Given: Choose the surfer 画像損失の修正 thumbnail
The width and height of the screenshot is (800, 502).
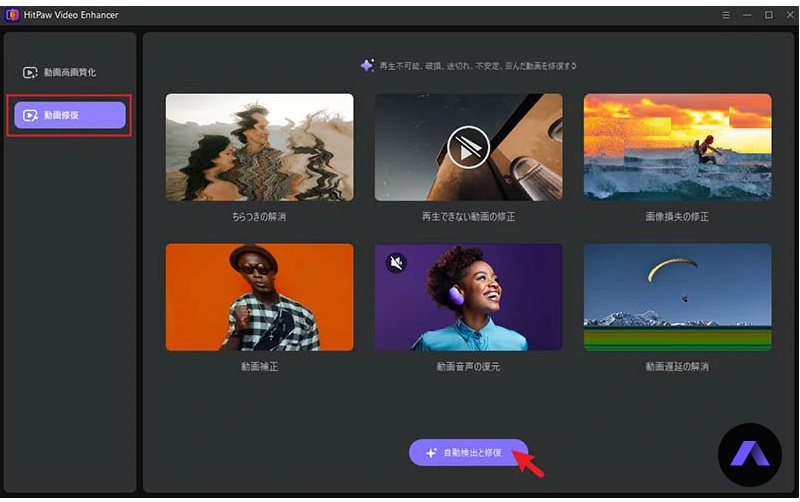Looking at the screenshot, I should 677,147.
